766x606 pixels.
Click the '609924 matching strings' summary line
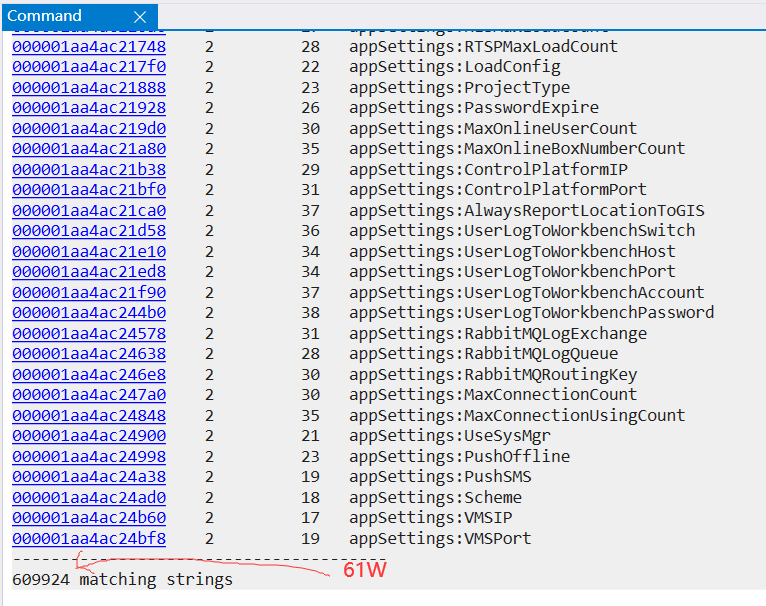123,580
